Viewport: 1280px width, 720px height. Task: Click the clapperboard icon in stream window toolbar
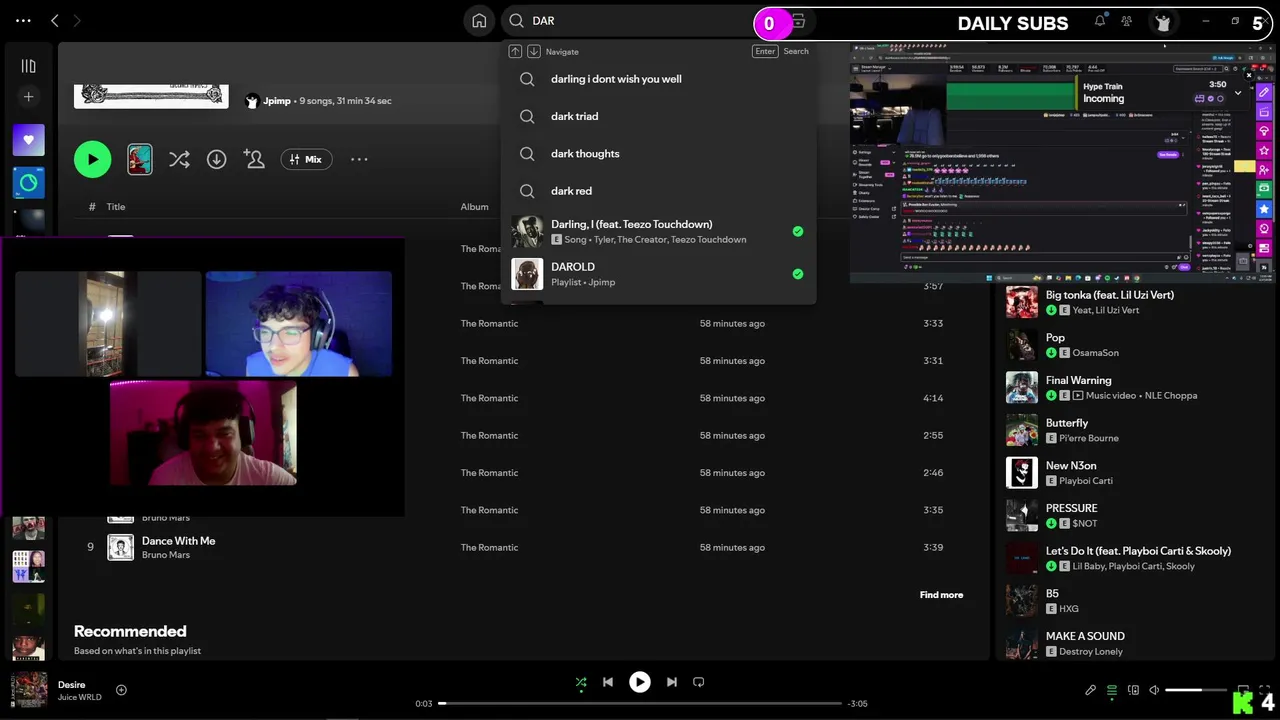pyautogui.click(x=1264, y=112)
